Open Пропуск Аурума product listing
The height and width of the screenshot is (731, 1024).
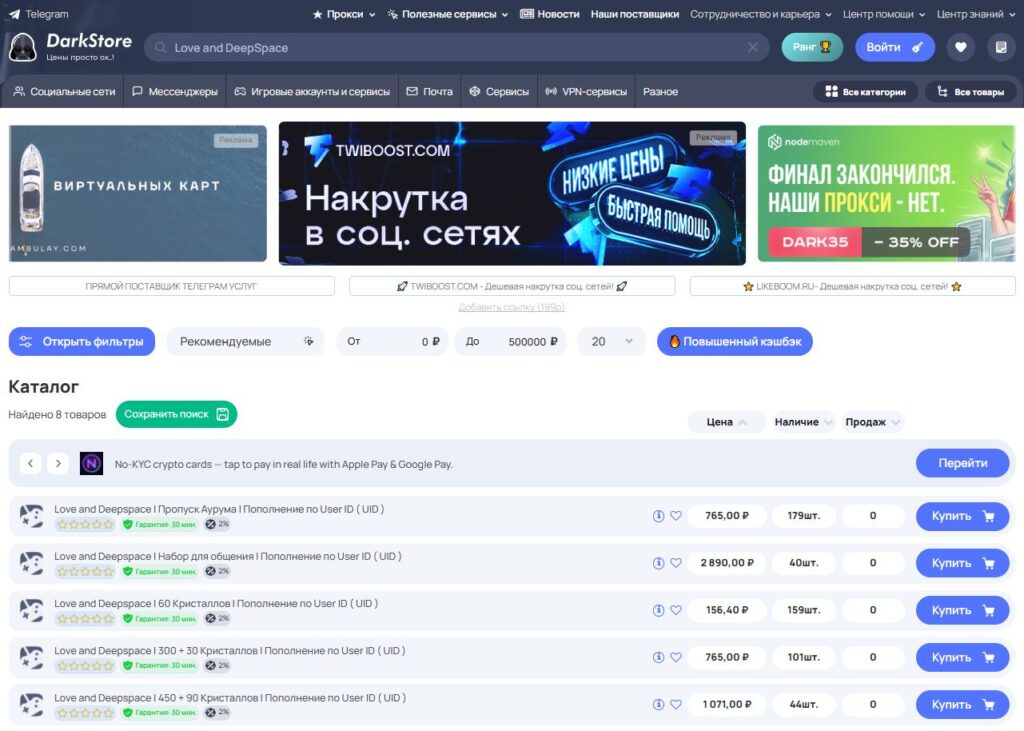pyautogui.click(x=219, y=509)
